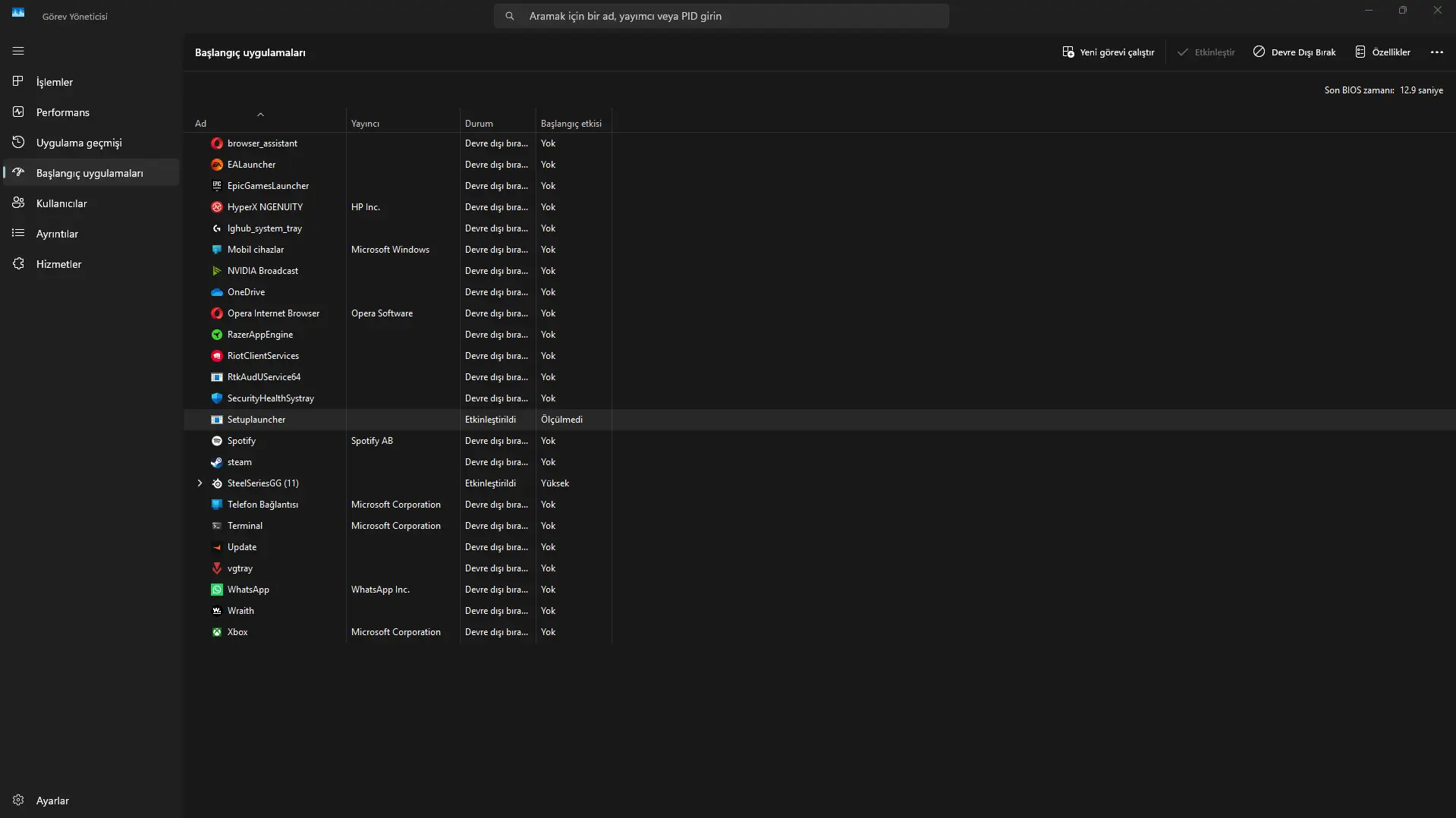Click the Xbox app icon
The image size is (1456, 818).
click(x=217, y=632)
